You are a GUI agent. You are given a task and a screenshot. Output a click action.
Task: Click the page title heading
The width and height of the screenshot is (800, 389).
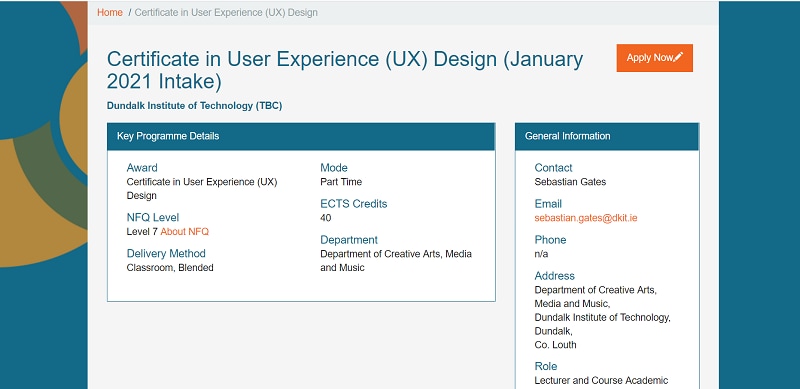(345, 70)
